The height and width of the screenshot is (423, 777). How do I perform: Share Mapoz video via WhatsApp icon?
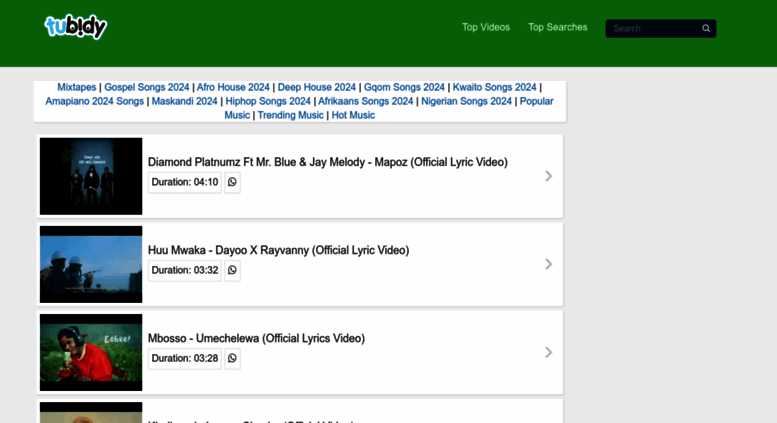click(x=232, y=182)
